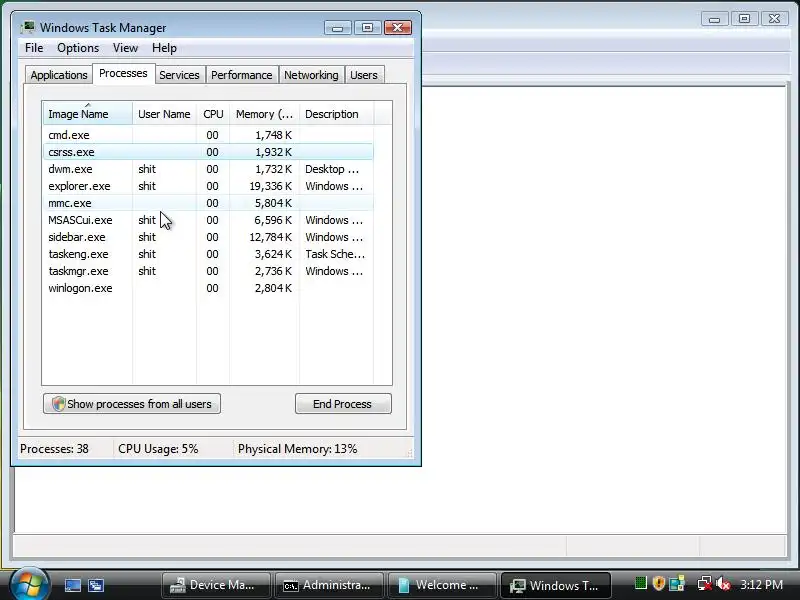
Task: Select the cmd.exe process row
Action: [x=208, y=135]
